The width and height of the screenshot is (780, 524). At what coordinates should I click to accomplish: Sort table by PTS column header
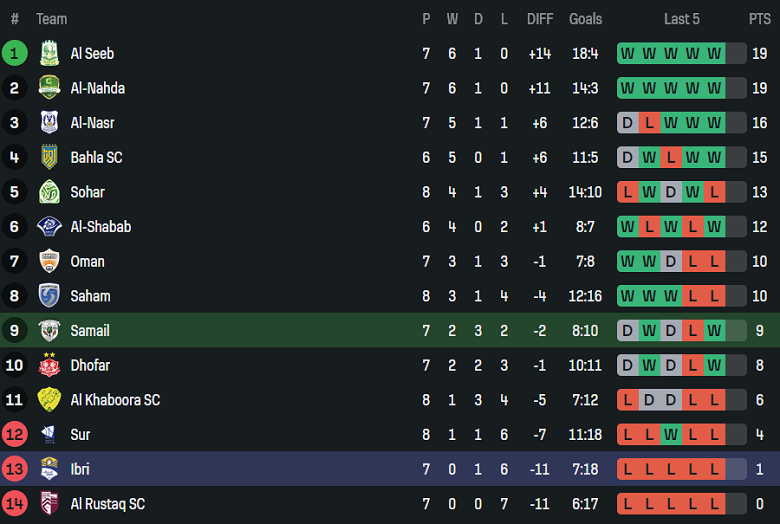[759, 19]
